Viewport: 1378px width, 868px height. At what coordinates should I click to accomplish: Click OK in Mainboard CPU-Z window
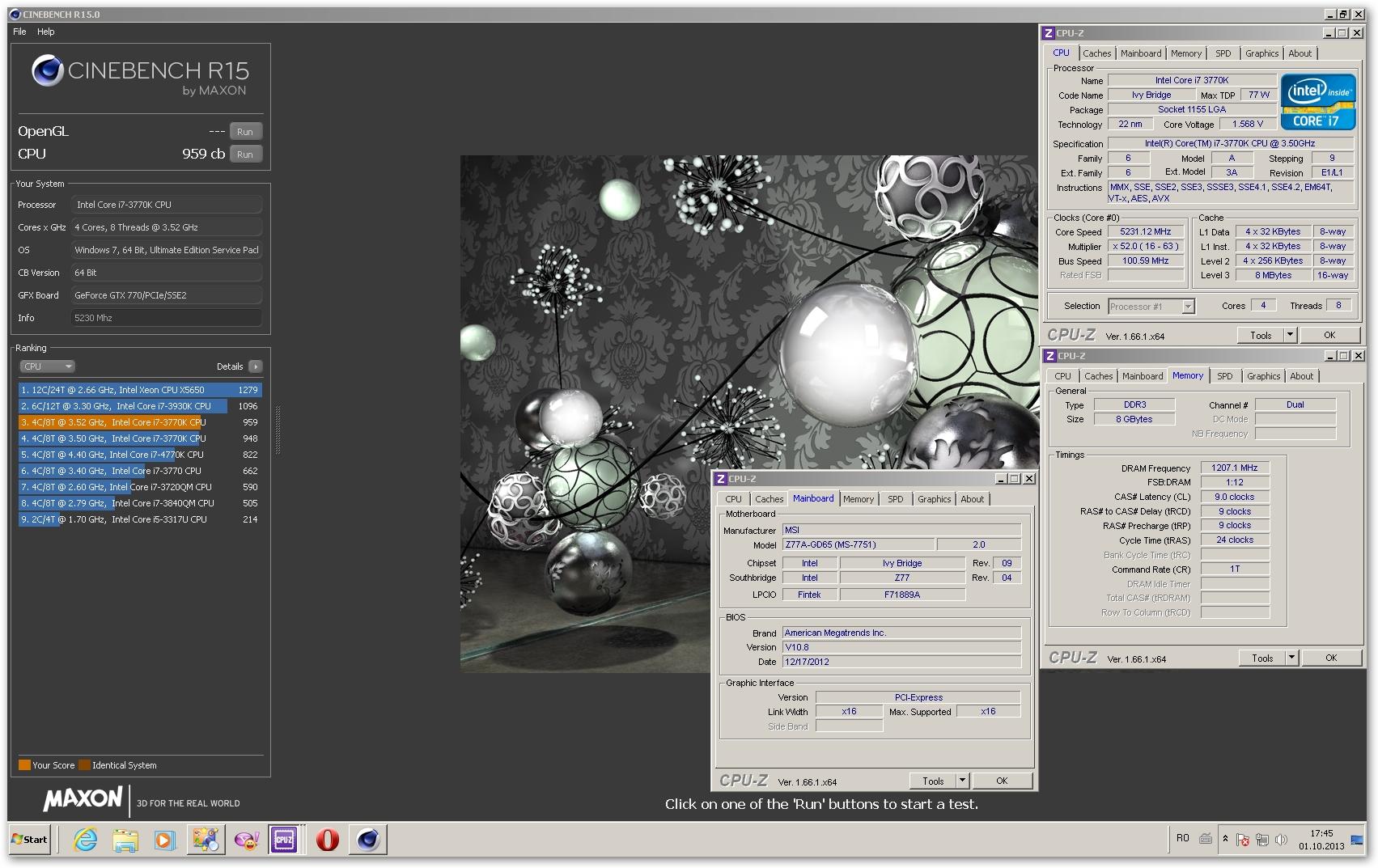tap(1001, 781)
